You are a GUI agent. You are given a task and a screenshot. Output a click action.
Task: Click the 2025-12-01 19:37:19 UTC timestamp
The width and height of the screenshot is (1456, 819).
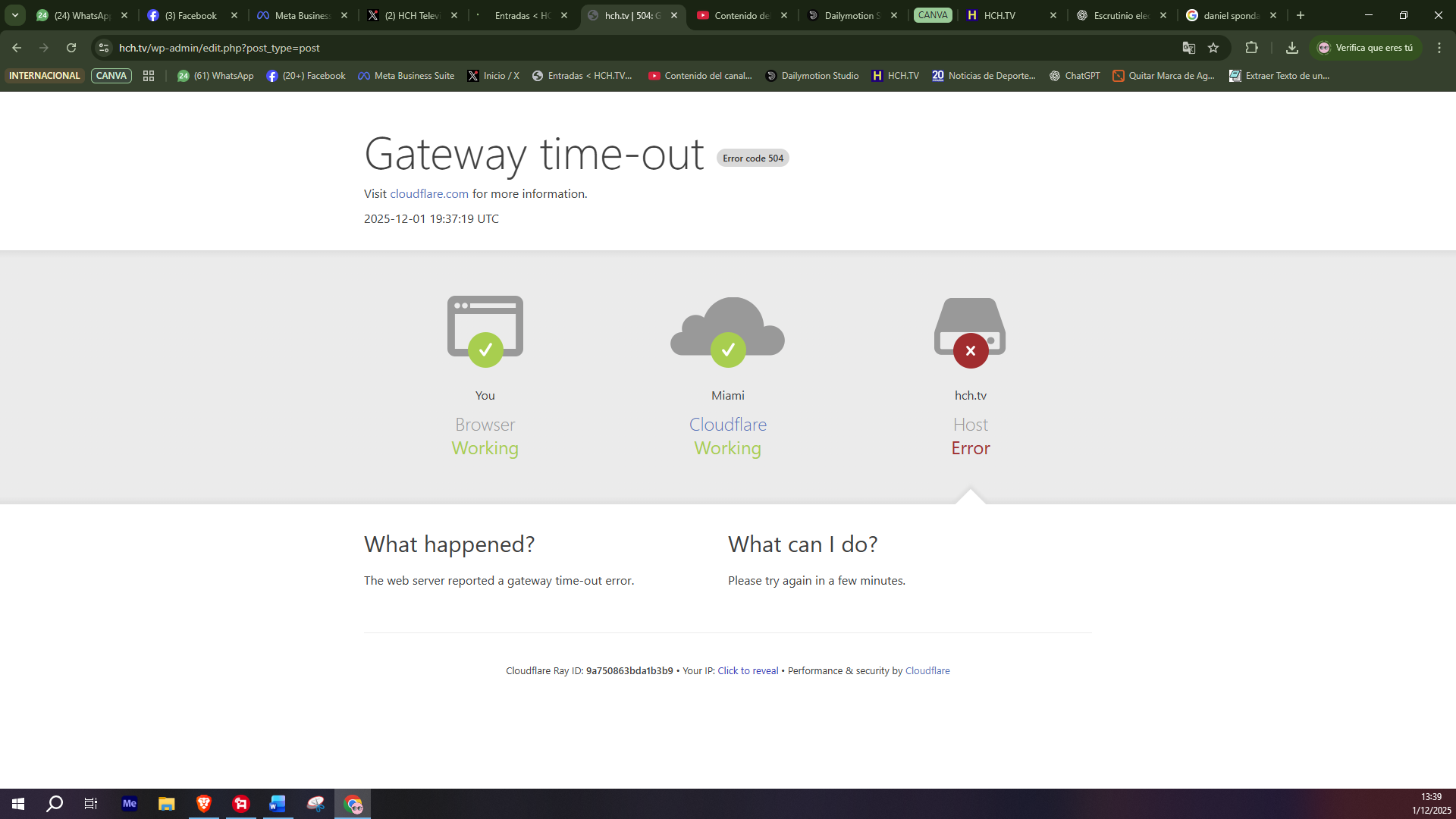431,219
